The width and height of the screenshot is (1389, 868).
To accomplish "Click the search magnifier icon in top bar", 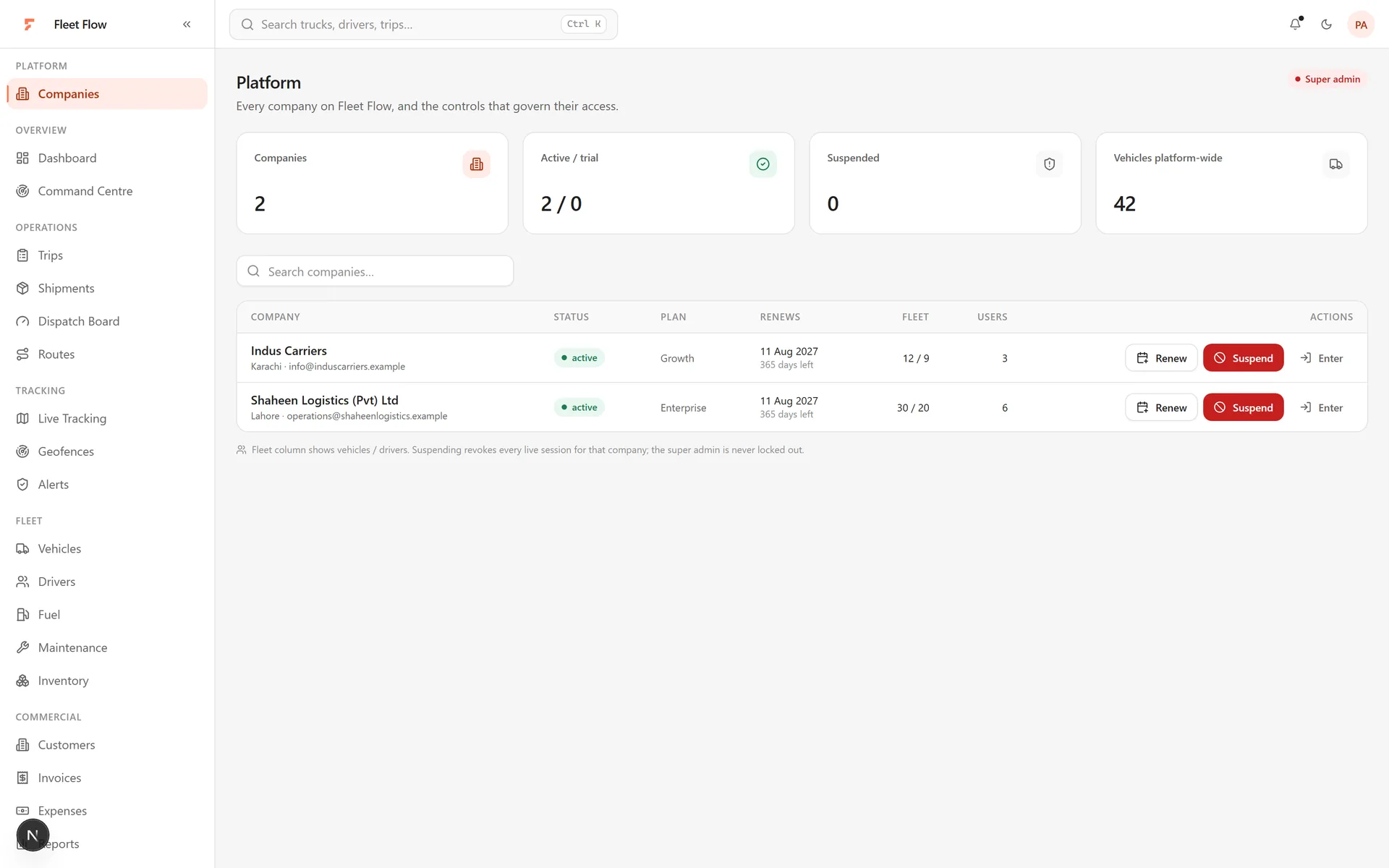I will click(247, 25).
